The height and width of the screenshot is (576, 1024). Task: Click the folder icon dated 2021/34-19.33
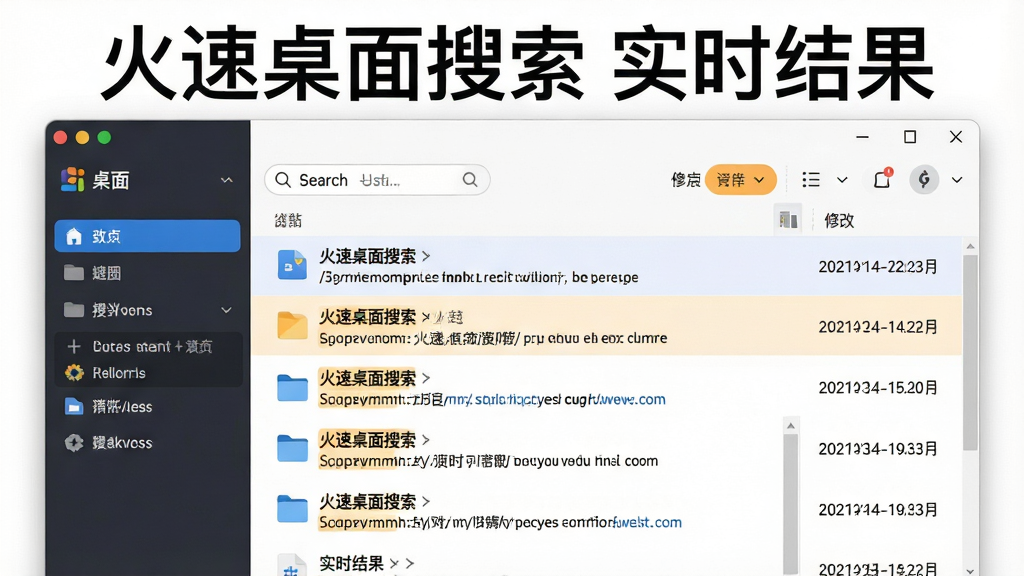(x=292, y=448)
